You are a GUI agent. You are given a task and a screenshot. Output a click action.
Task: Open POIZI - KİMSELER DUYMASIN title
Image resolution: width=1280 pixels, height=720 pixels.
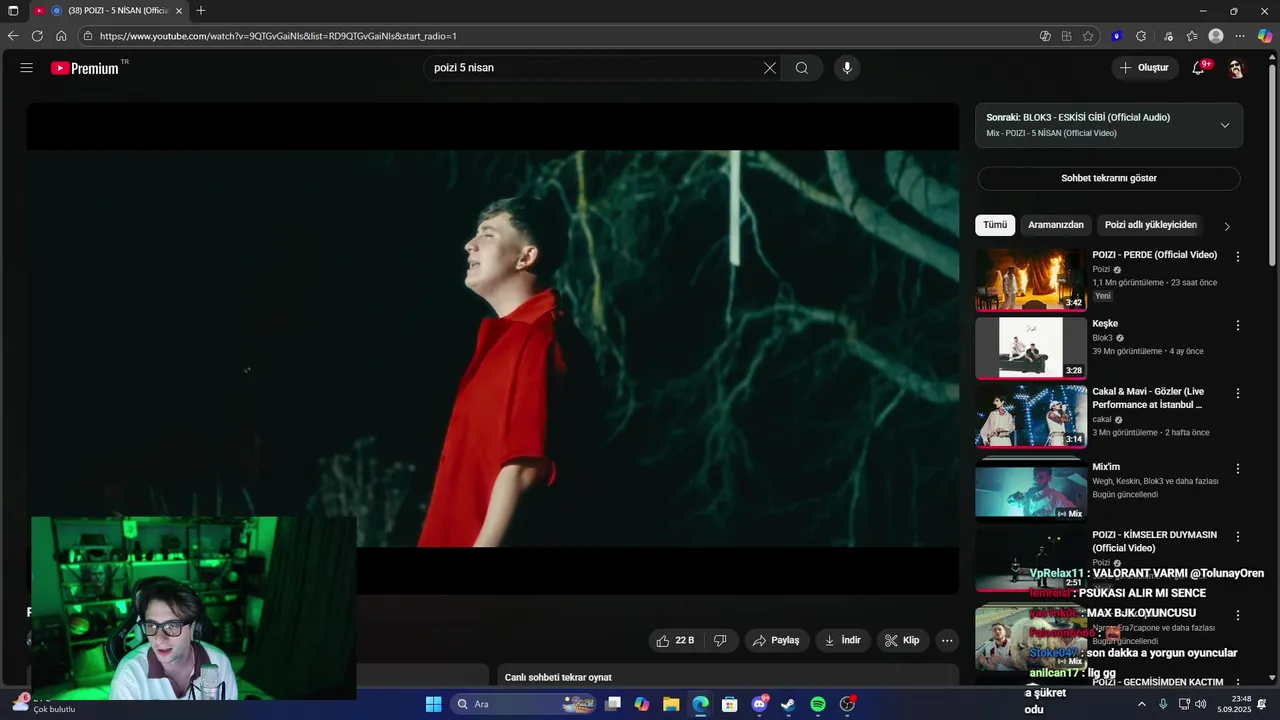coord(1154,541)
